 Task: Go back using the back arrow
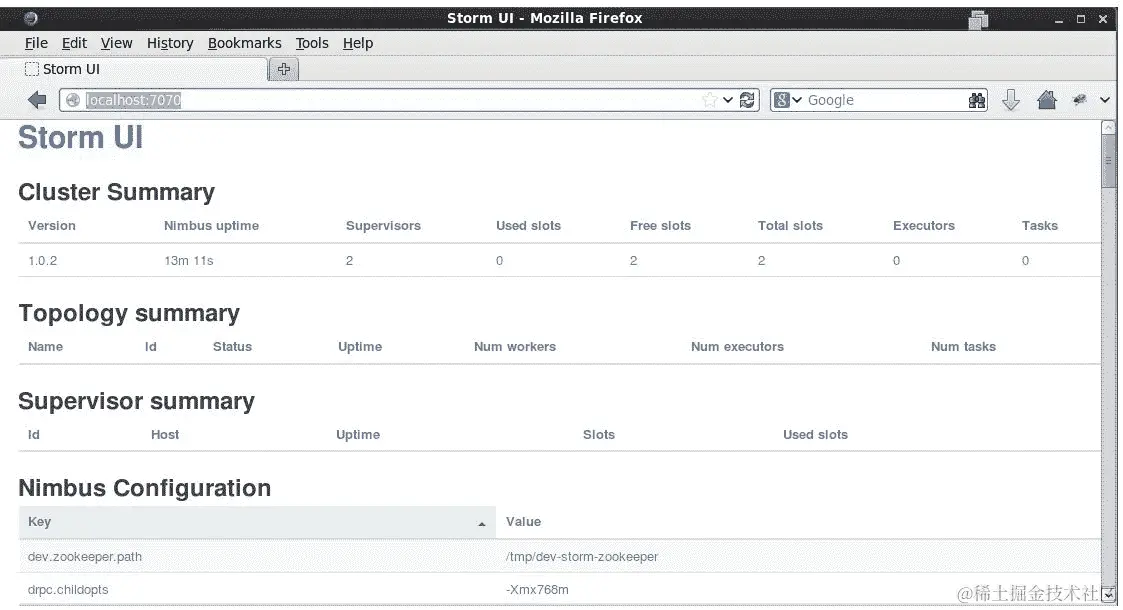point(37,100)
